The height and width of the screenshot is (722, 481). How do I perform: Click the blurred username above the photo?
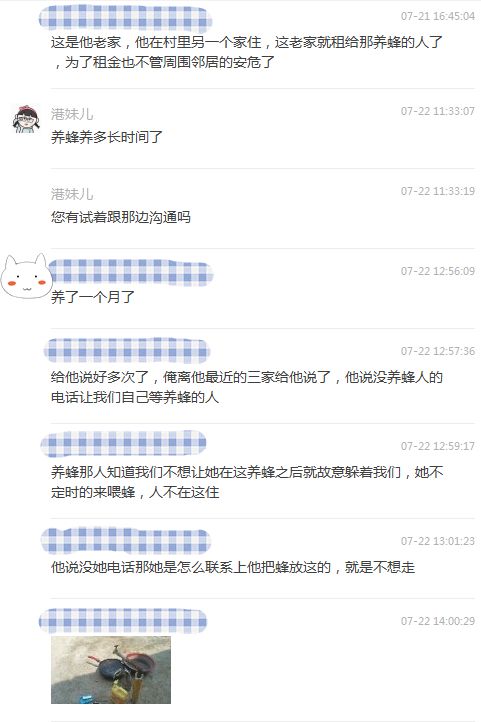pyautogui.click(x=123, y=620)
